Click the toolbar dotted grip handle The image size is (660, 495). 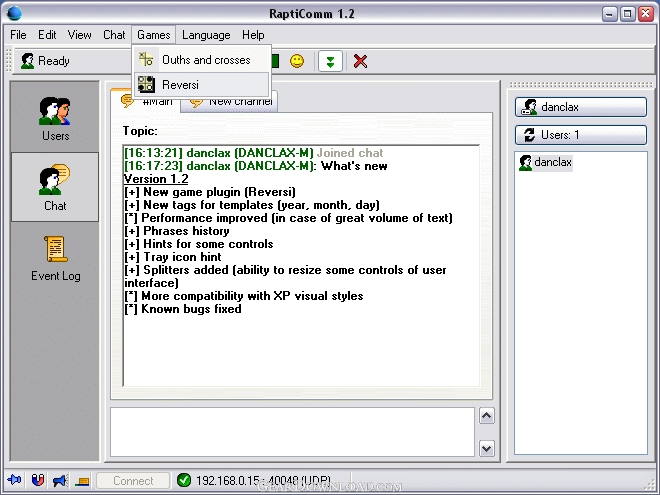click(x=9, y=61)
